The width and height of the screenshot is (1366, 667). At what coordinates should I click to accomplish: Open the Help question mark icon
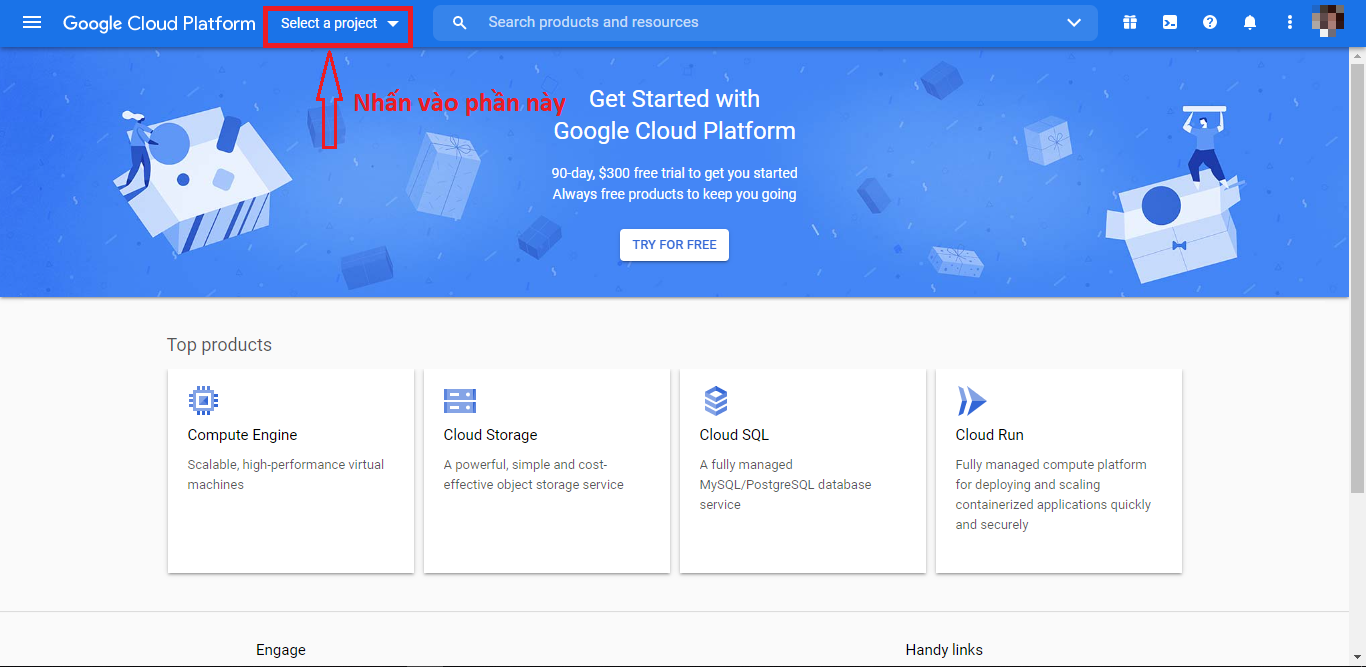[x=1210, y=22]
